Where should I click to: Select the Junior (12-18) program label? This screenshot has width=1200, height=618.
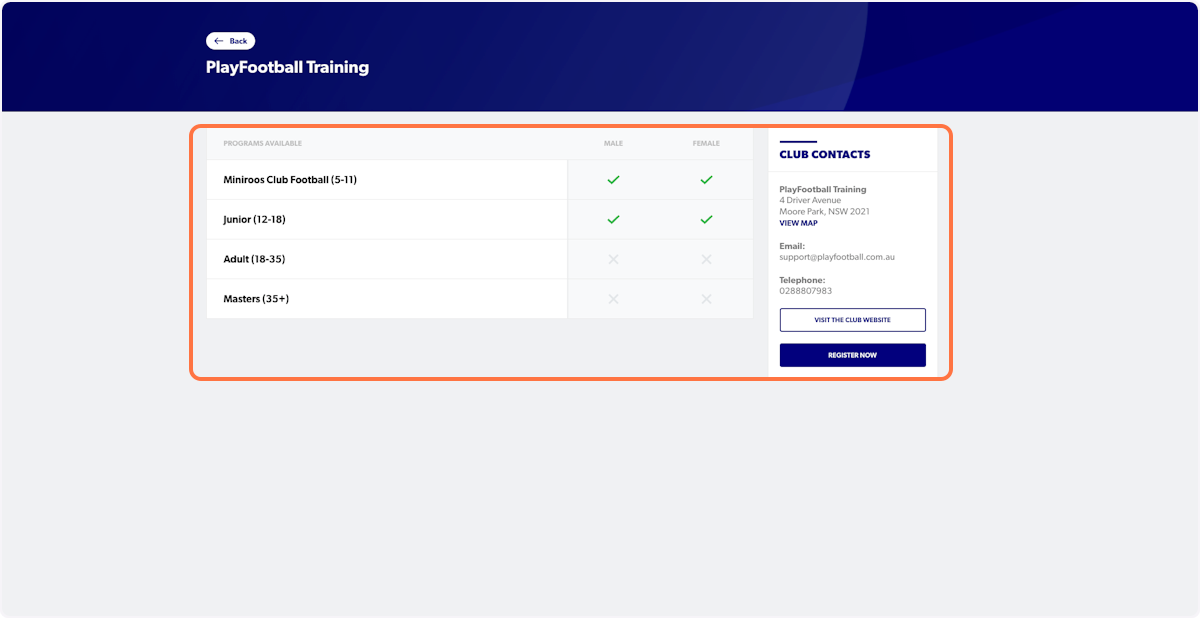click(x=254, y=219)
